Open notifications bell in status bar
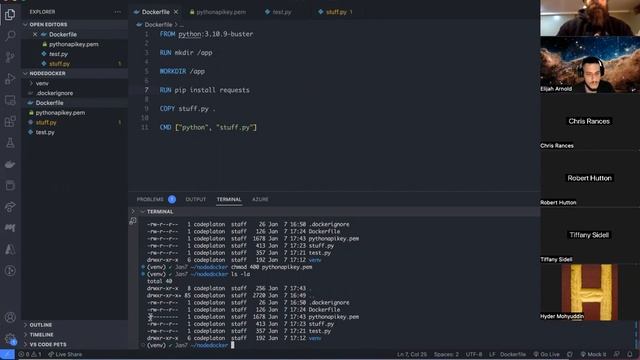The height and width of the screenshot is (360, 640). [630, 354]
